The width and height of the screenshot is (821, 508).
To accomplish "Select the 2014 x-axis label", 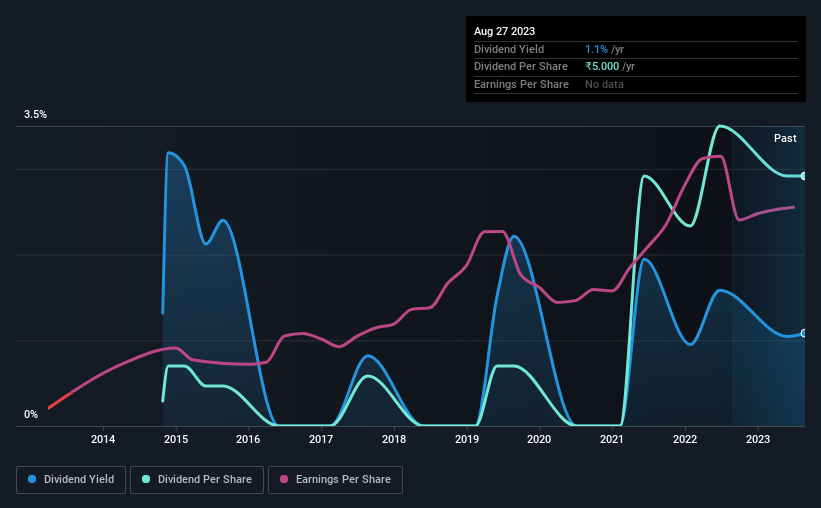I will tap(103, 439).
